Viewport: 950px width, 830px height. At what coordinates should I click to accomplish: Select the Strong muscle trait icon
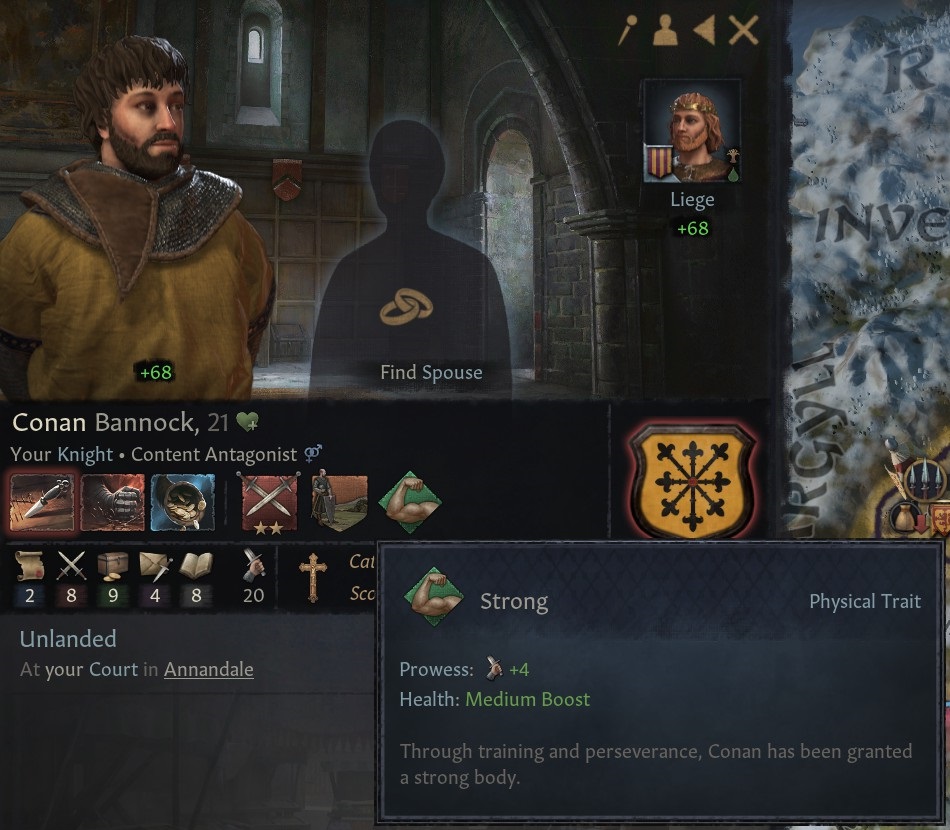(x=410, y=502)
